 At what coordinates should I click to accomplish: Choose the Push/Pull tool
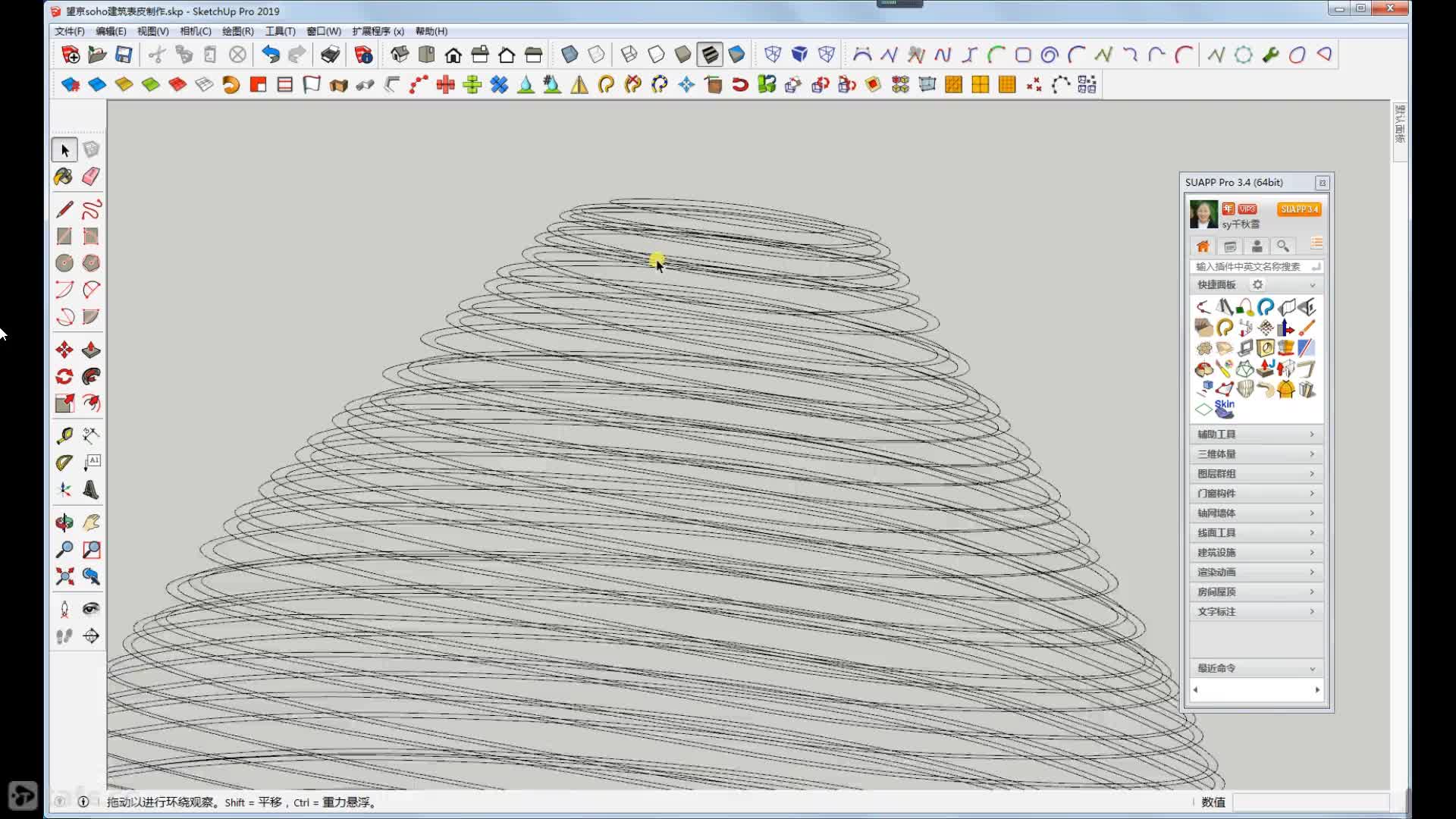click(x=91, y=350)
